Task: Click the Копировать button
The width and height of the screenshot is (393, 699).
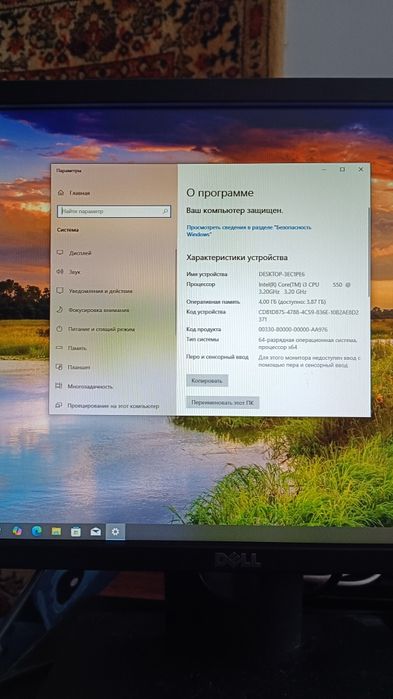Action: 207,381
